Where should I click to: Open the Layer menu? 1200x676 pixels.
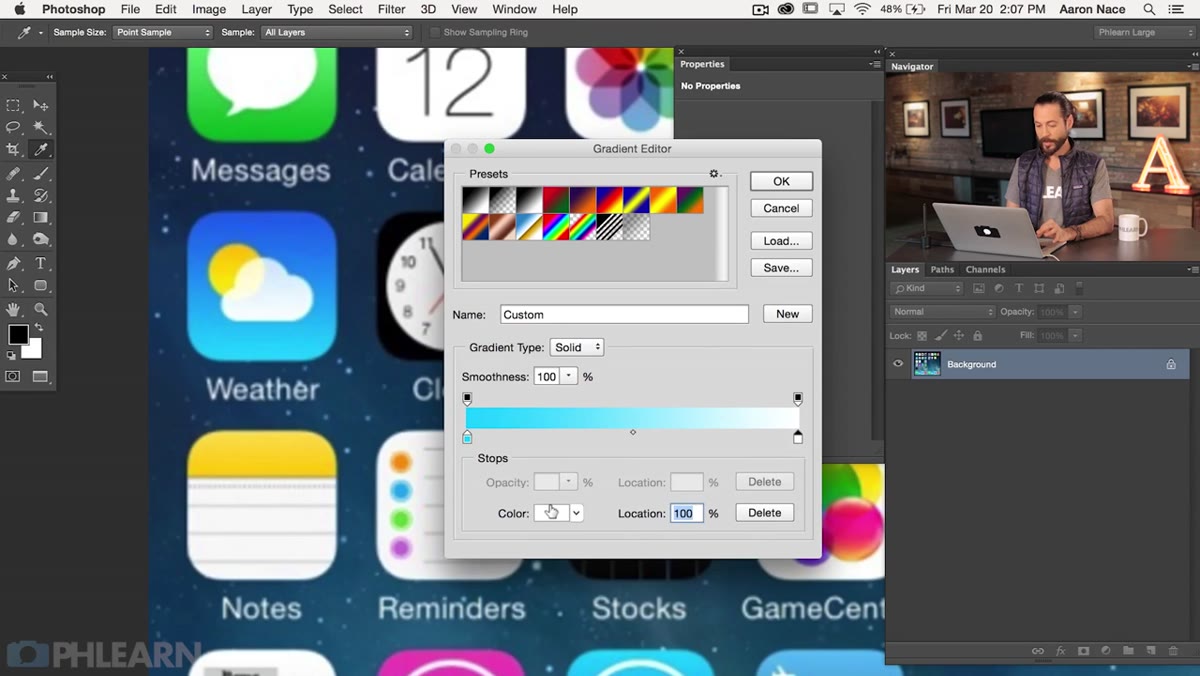click(257, 9)
